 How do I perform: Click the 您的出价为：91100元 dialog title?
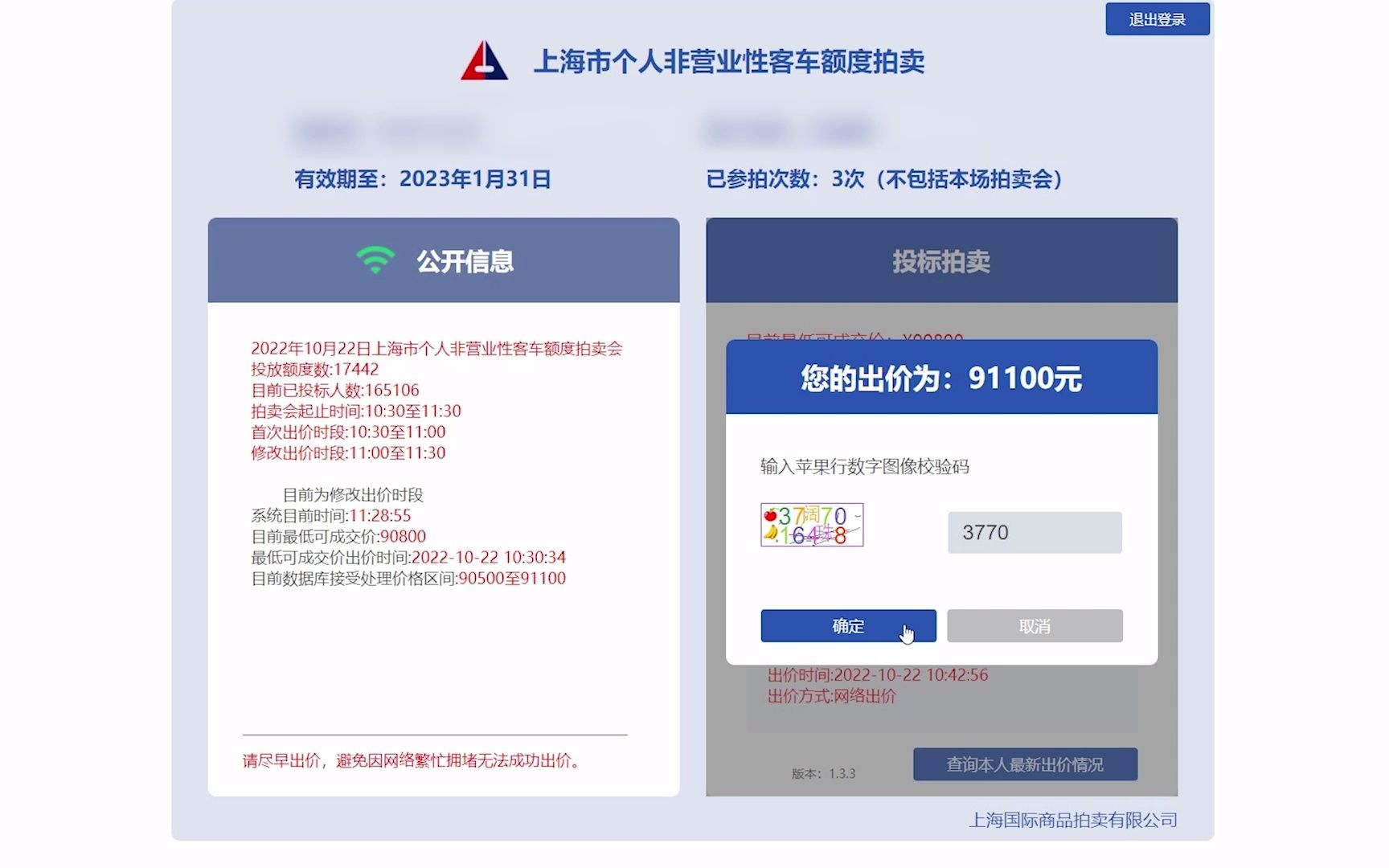click(941, 378)
